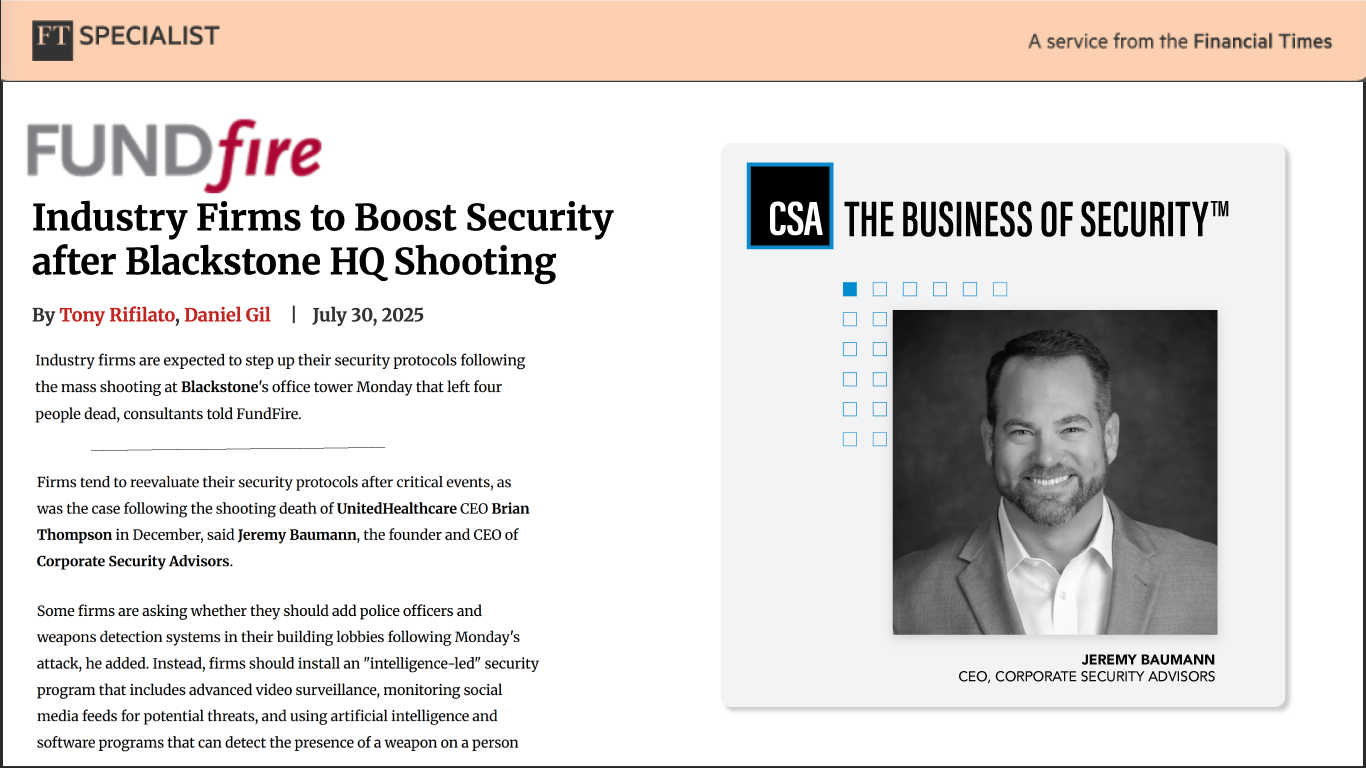Click the FT logo box in header

(x=52, y=40)
